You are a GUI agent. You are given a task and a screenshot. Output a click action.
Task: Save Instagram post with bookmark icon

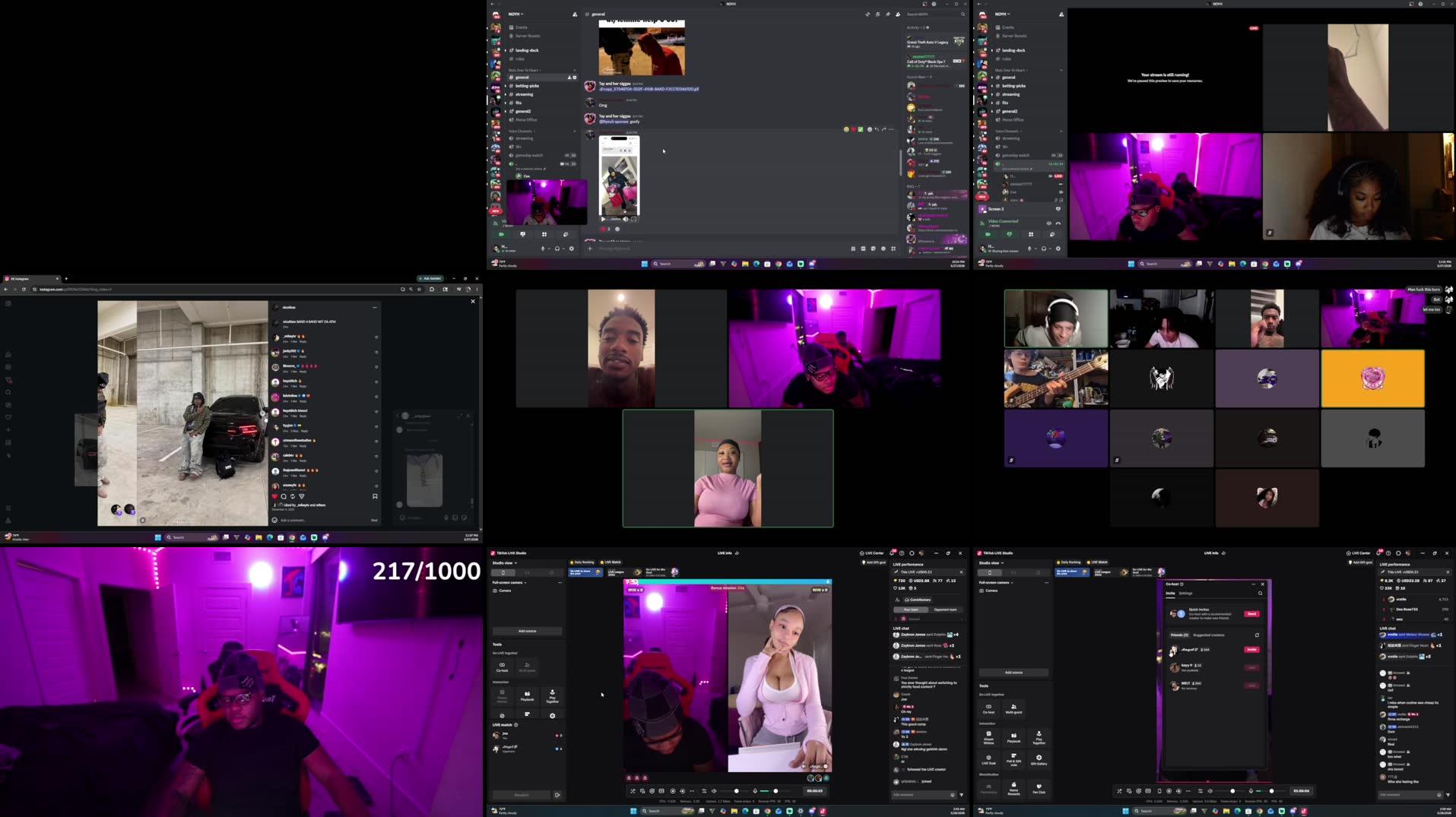point(375,496)
